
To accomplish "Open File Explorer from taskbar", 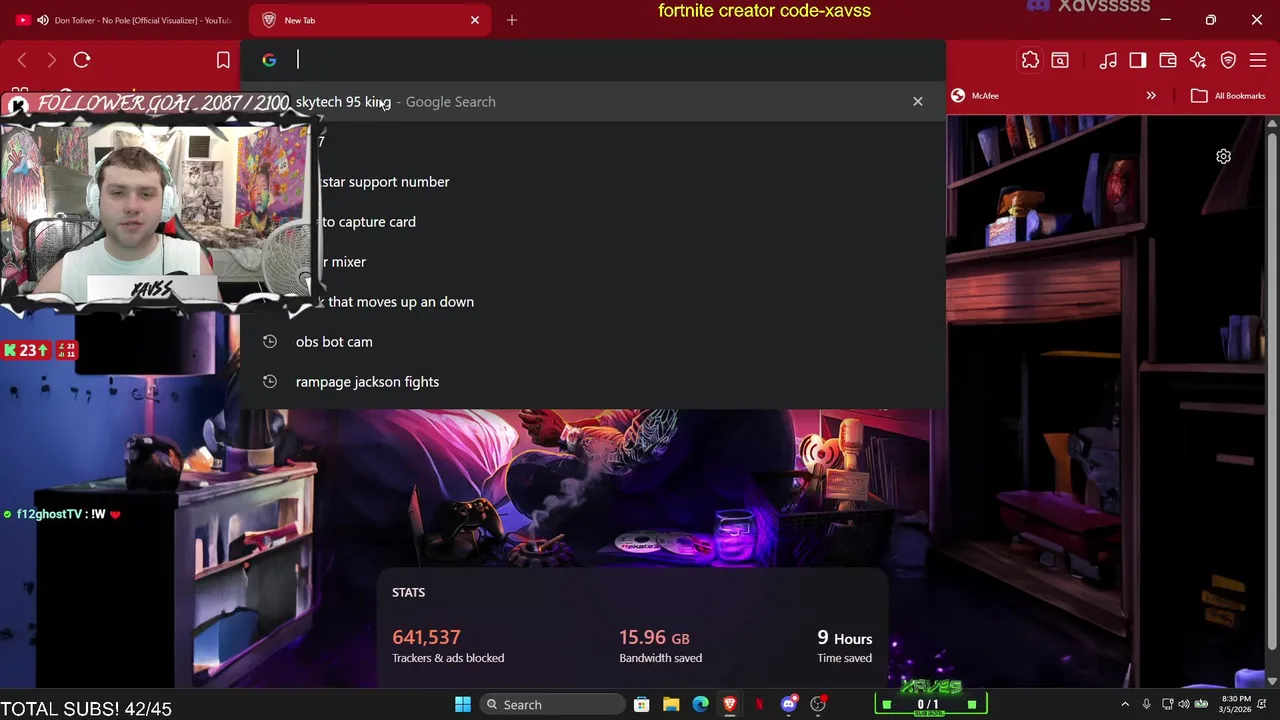I will pyautogui.click(x=671, y=705).
